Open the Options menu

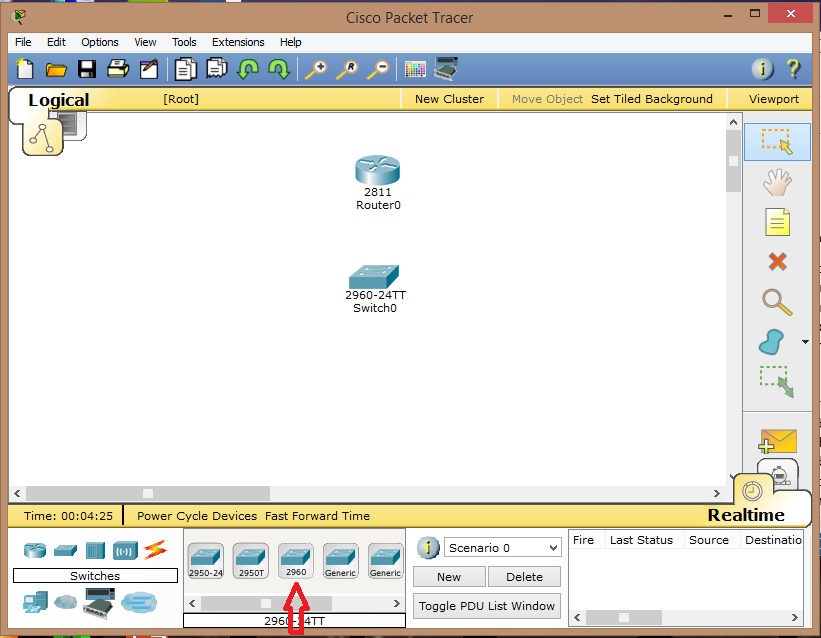pos(99,42)
